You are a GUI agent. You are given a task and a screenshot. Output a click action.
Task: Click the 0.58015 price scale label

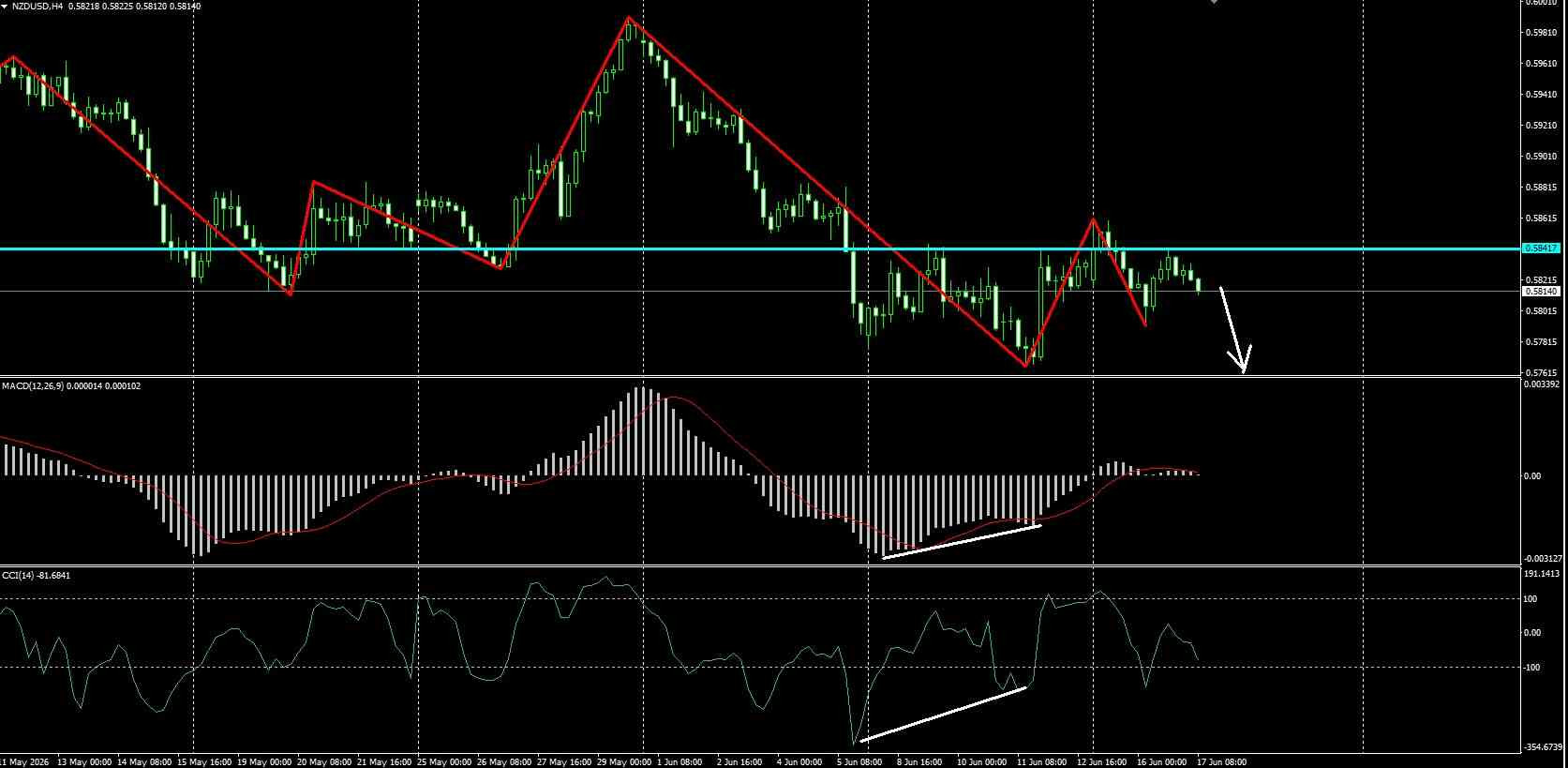(x=1542, y=311)
